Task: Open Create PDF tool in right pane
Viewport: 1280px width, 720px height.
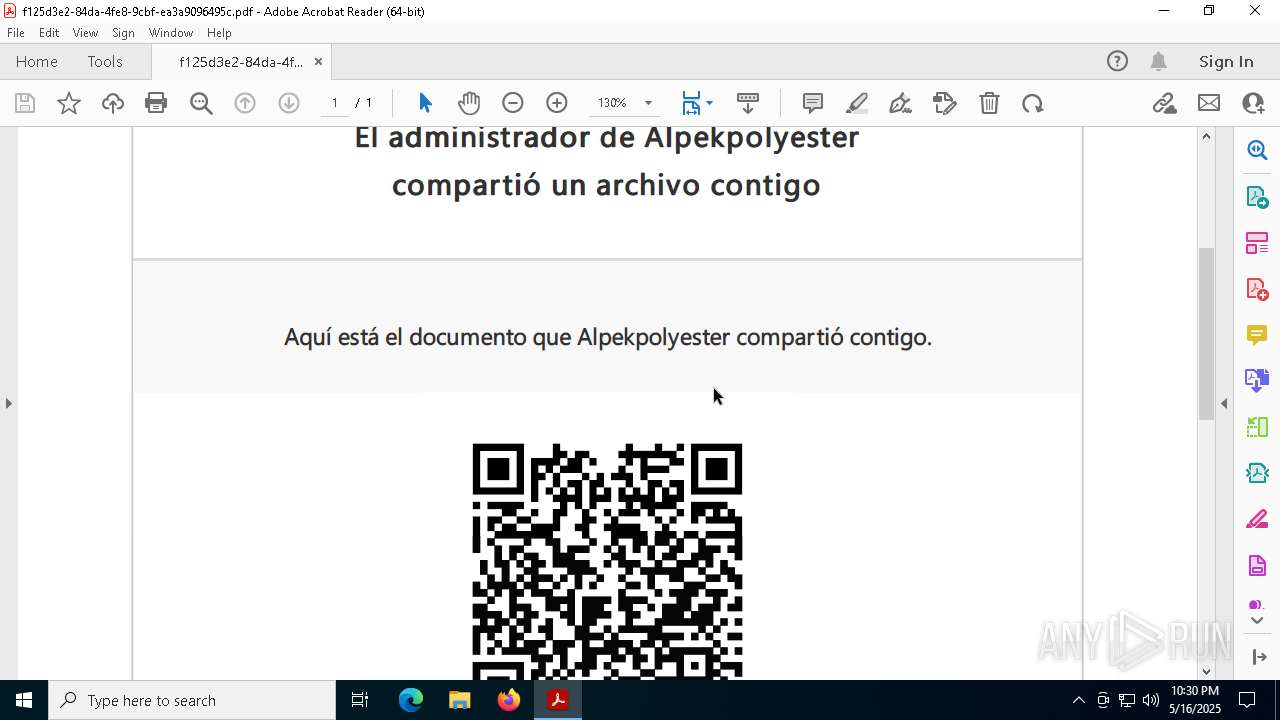Action: [x=1257, y=289]
